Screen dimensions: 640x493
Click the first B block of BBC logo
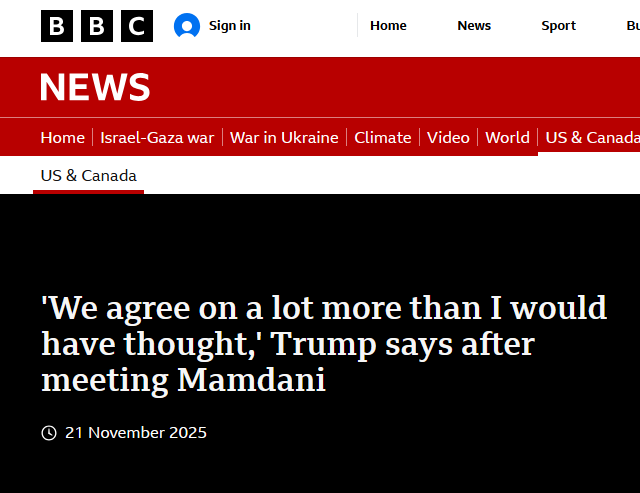click(x=58, y=26)
